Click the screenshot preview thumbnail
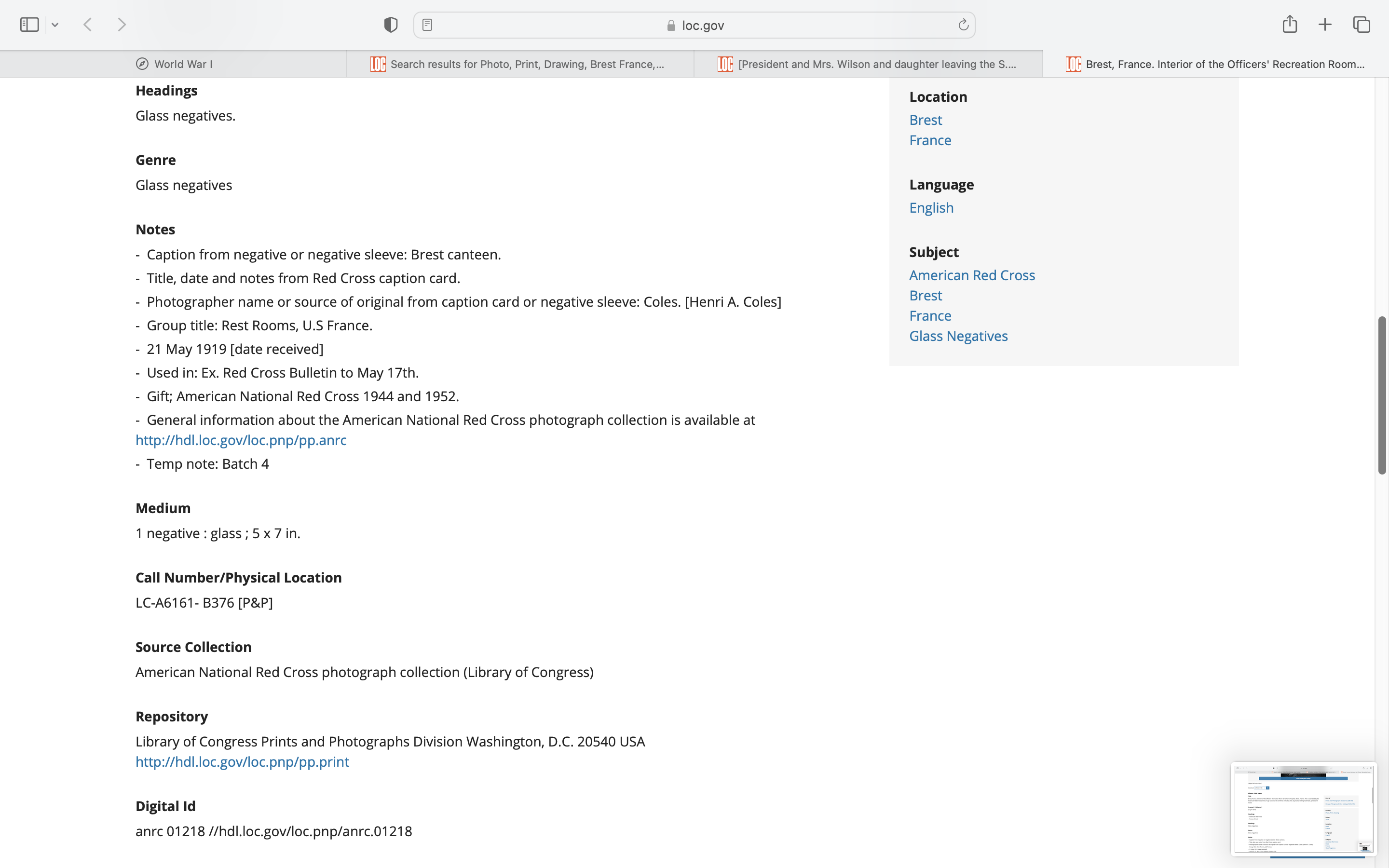The width and height of the screenshot is (1389, 868). [1303, 808]
